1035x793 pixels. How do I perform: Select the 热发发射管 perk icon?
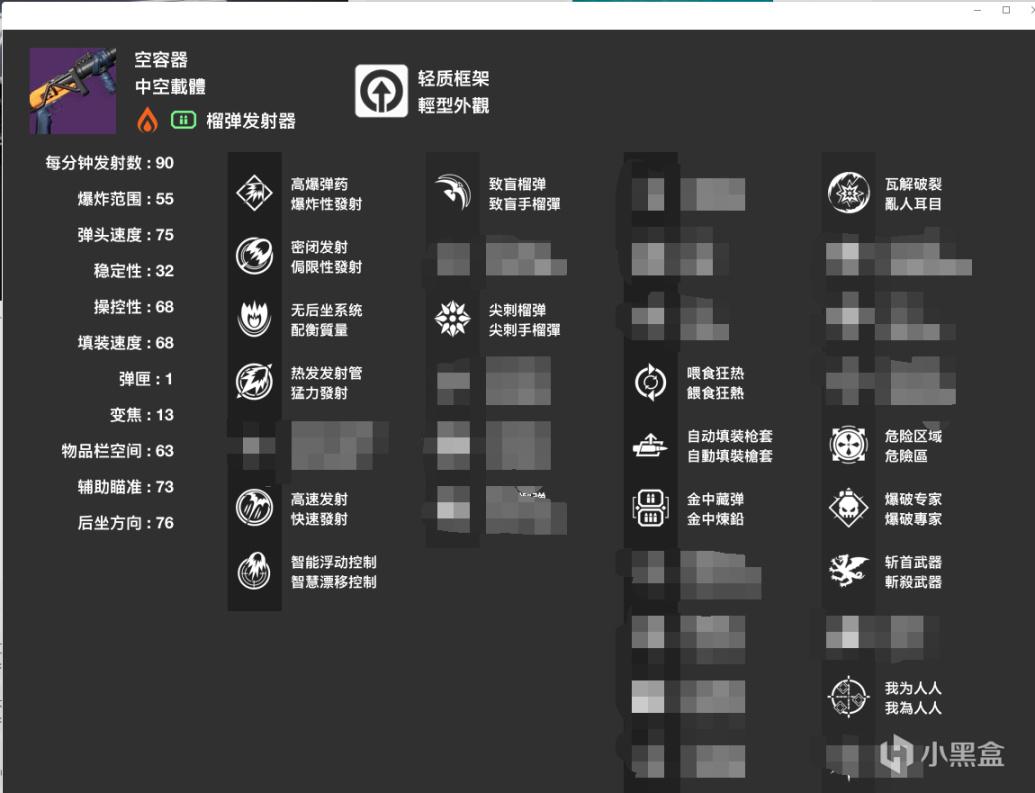254,382
